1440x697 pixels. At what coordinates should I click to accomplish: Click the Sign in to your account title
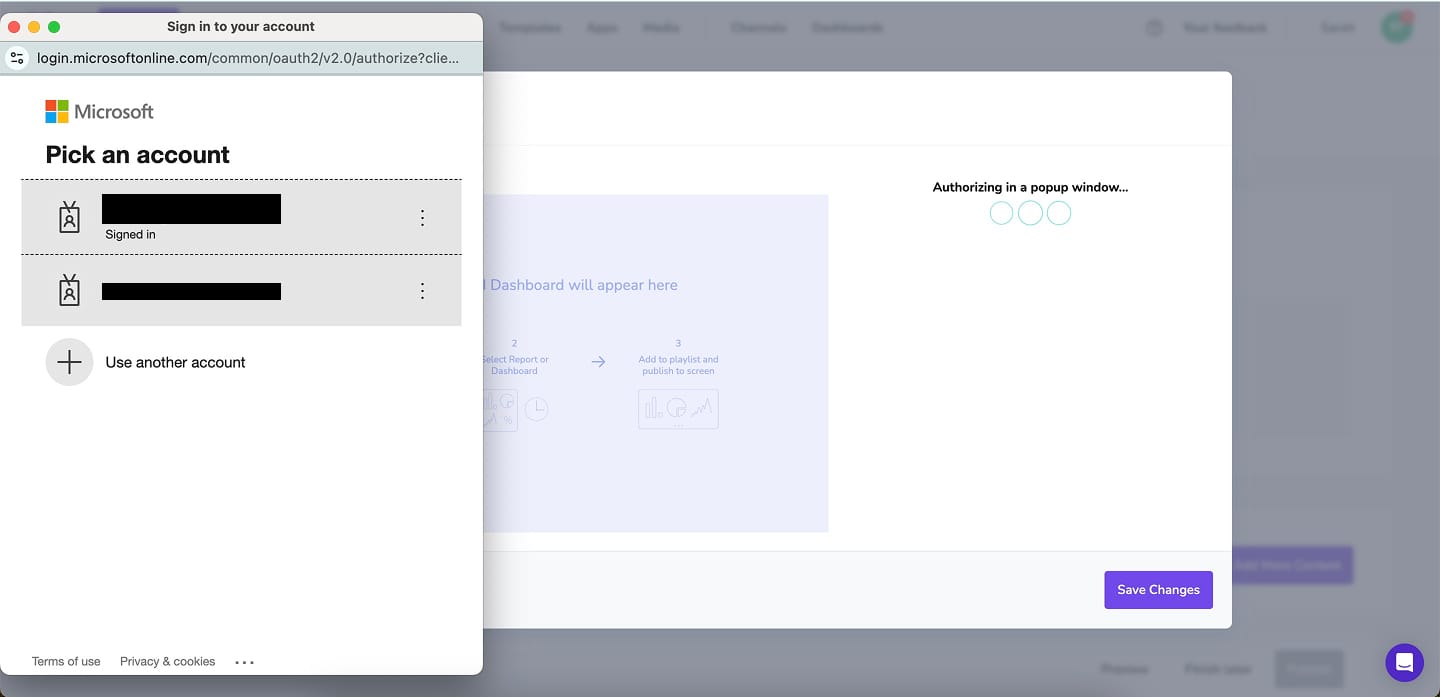[x=241, y=27]
